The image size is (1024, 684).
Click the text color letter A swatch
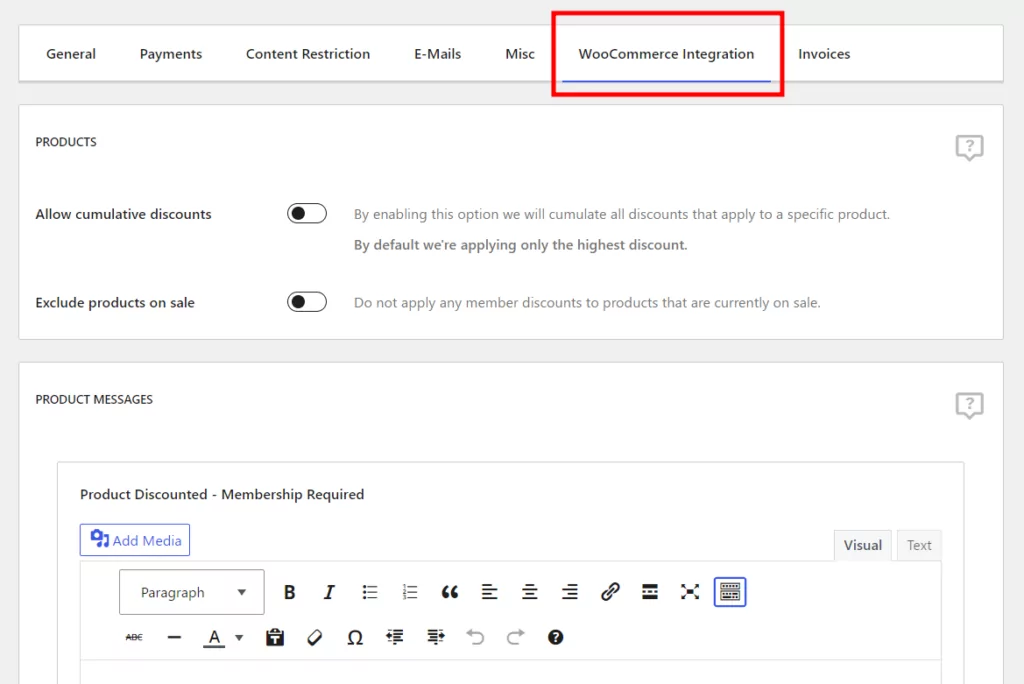point(214,637)
